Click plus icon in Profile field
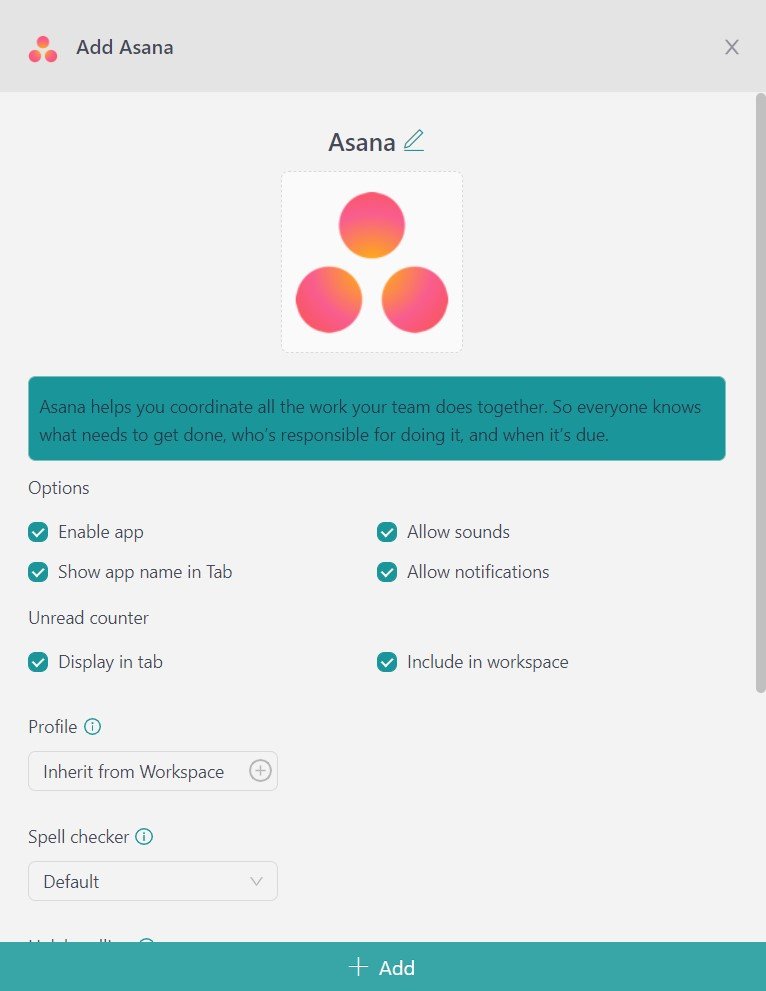The height and width of the screenshot is (991, 766). [x=260, y=770]
